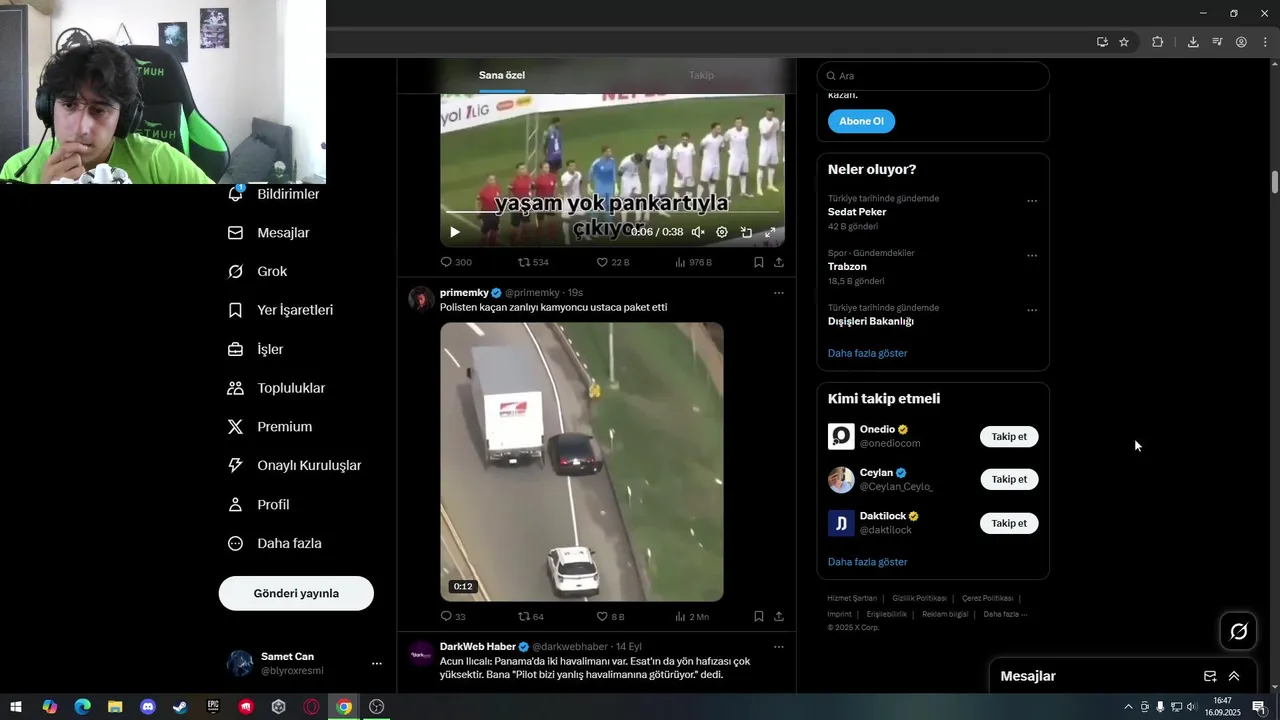Open Chrome extensions puzzle icon
This screenshot has height=720, width=1280.
coord(1158,42)
